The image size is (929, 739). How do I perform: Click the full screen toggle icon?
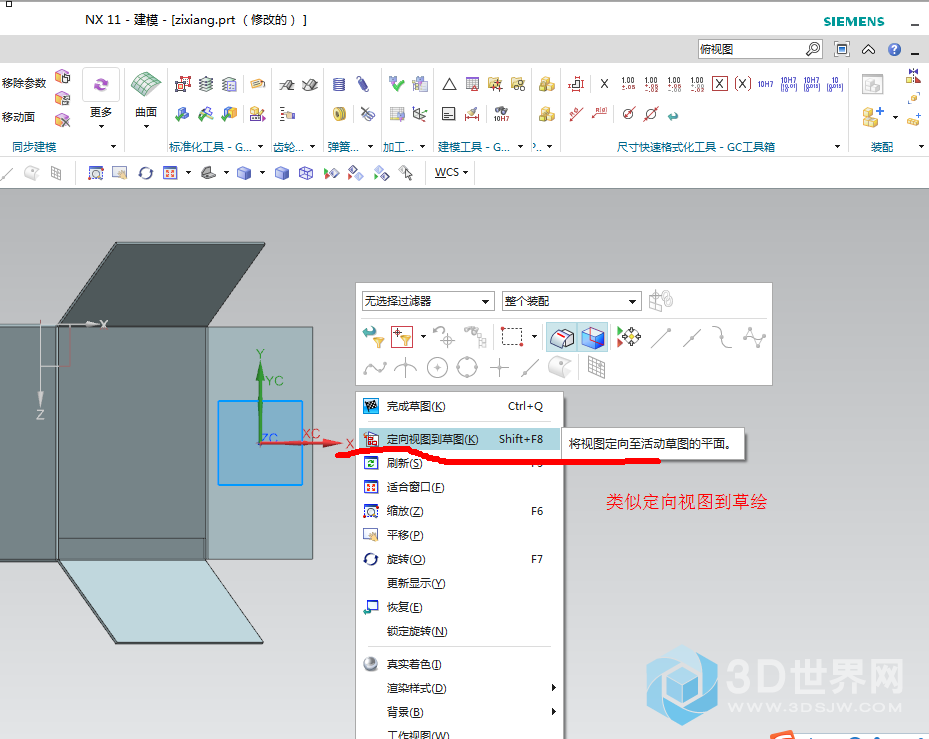coord(842,49)
